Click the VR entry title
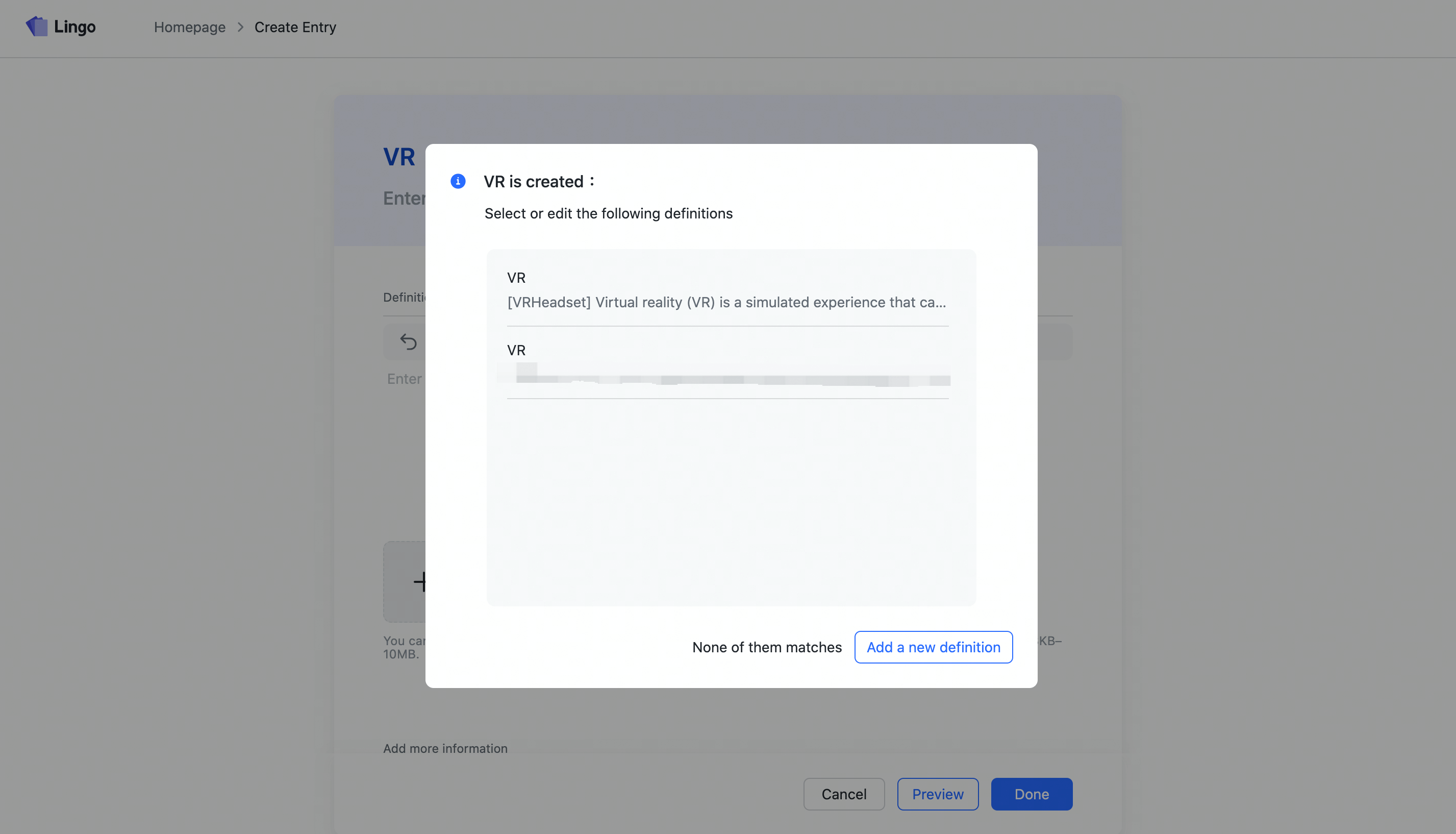 tap(399, 157)
